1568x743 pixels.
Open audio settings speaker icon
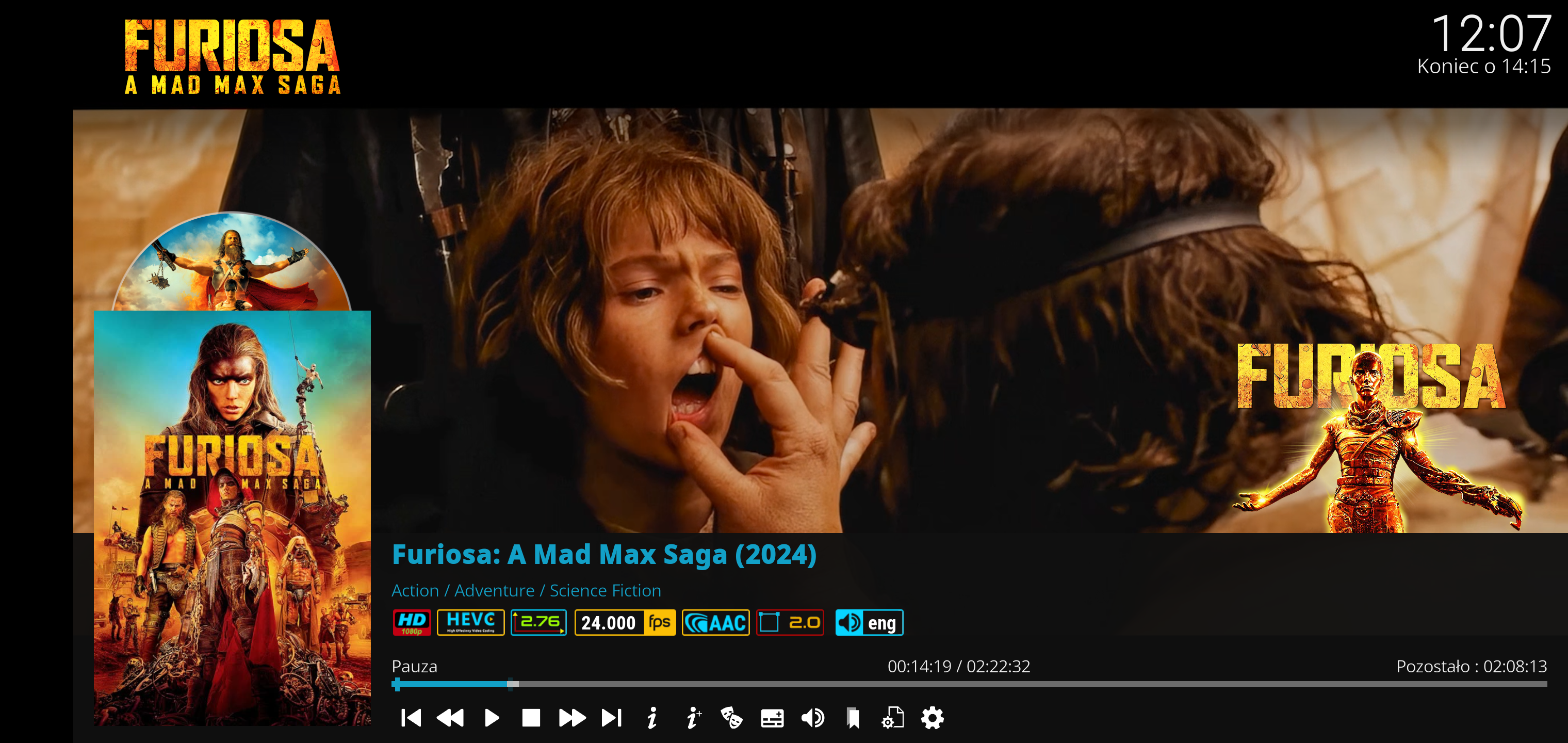point(812,718)
